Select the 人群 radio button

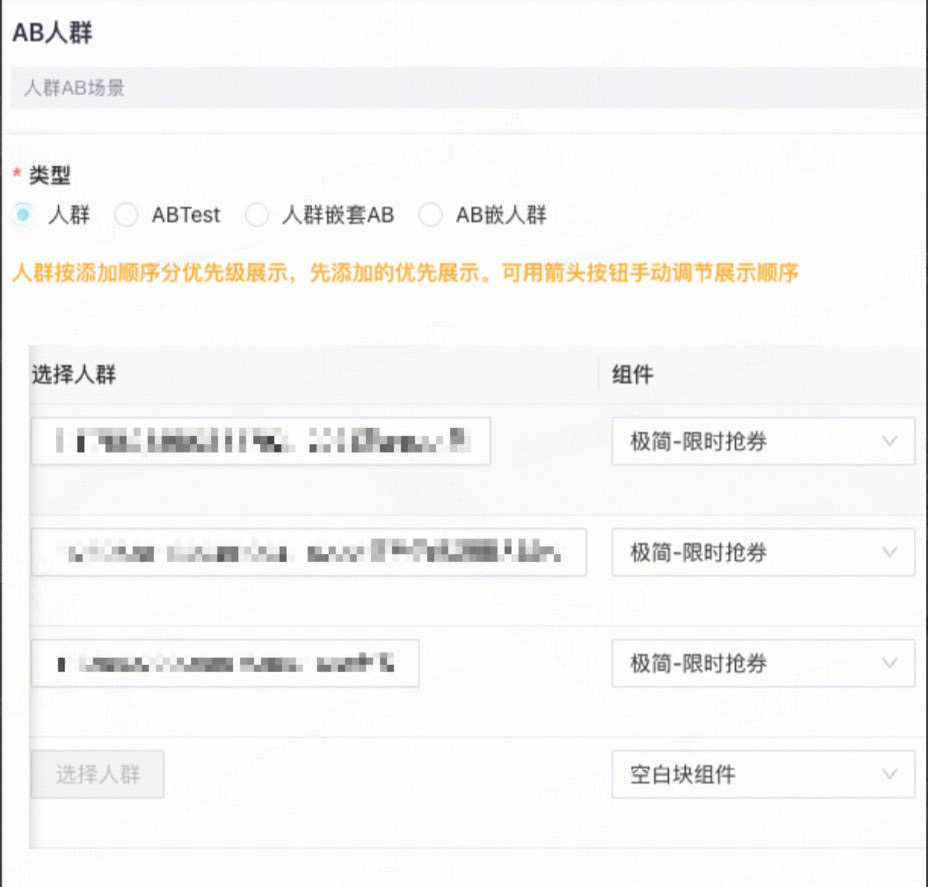24,214
